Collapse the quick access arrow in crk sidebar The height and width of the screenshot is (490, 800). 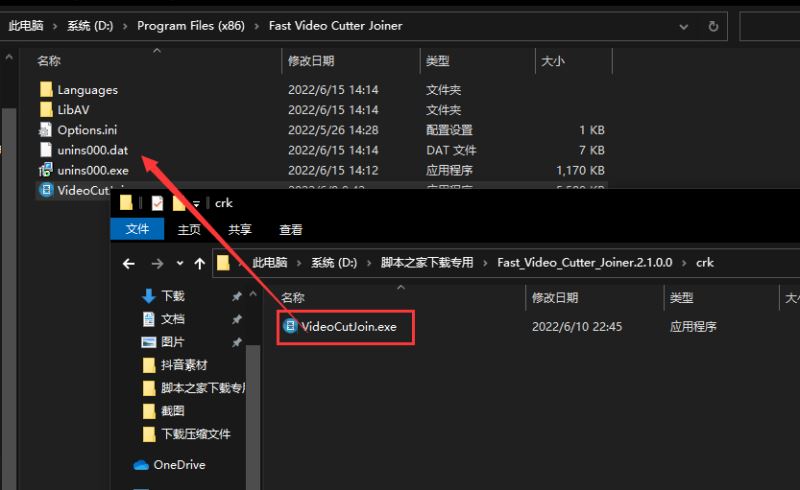[x=253, y=295]
